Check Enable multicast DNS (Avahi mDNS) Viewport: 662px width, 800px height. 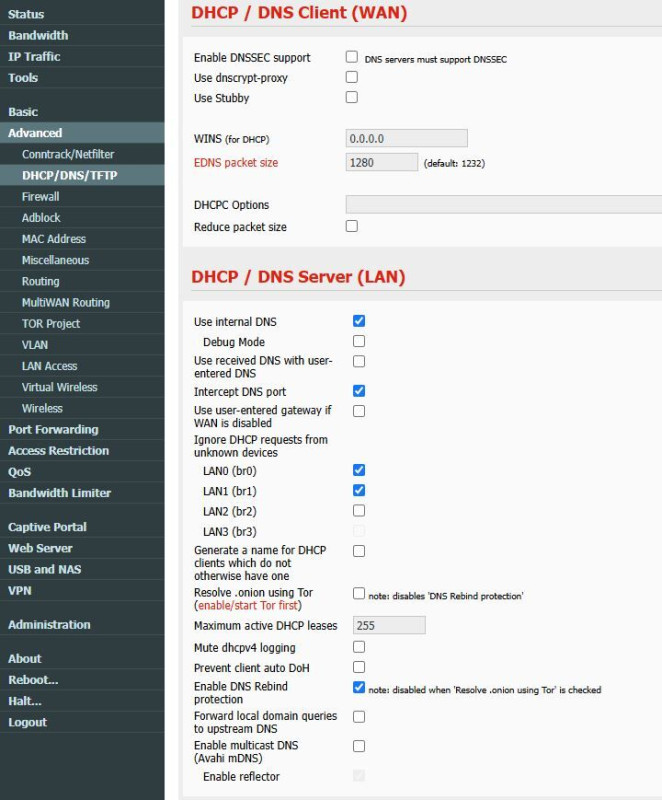click(359, 746)
